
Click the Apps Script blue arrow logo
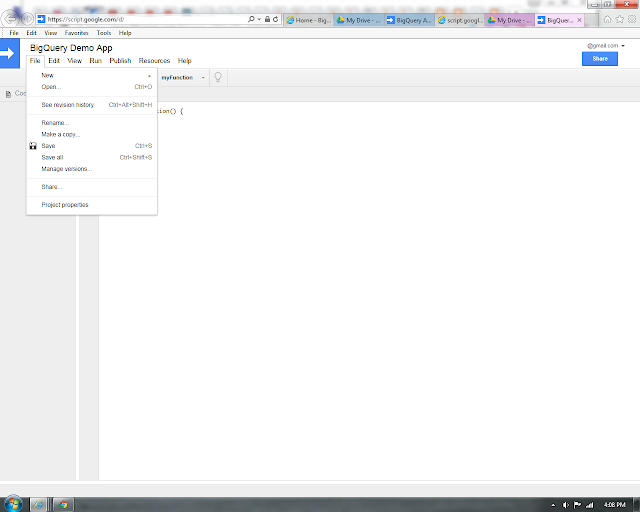pyautogui.click(x=9, y=53)
